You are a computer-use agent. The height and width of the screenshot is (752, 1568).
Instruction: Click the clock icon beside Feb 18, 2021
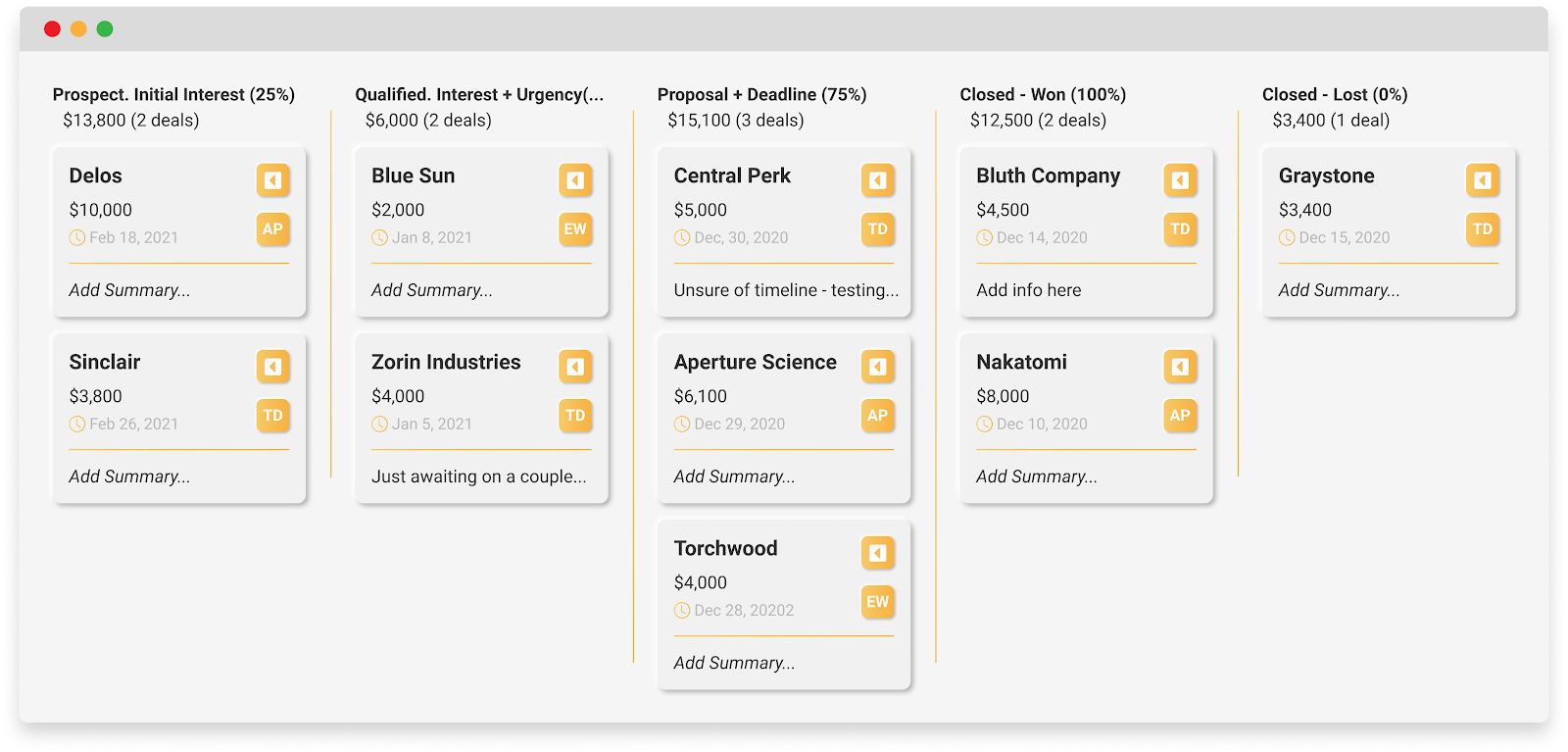pyautogui.click(x=77, y=237)
